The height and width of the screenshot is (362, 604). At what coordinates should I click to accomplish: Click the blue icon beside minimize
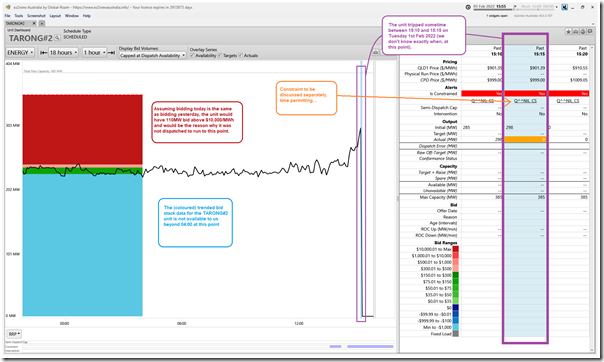click(x=564, y=7)
